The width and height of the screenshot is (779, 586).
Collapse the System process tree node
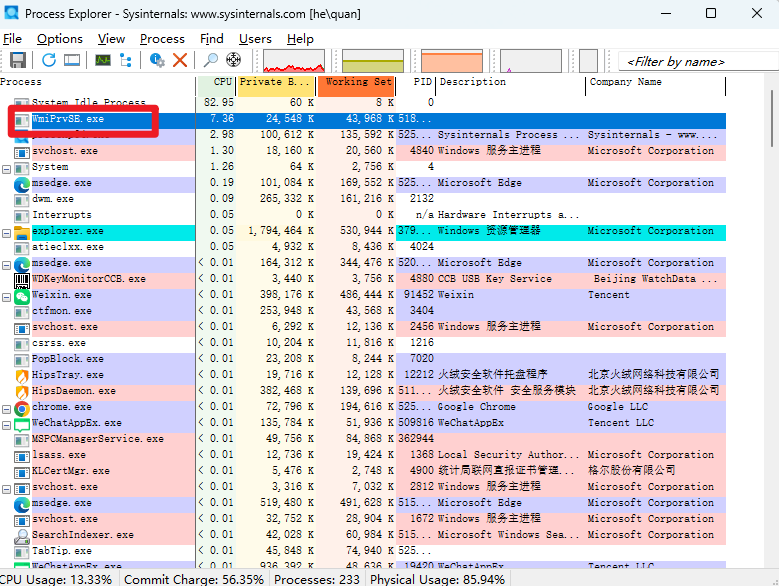(6, 169)
